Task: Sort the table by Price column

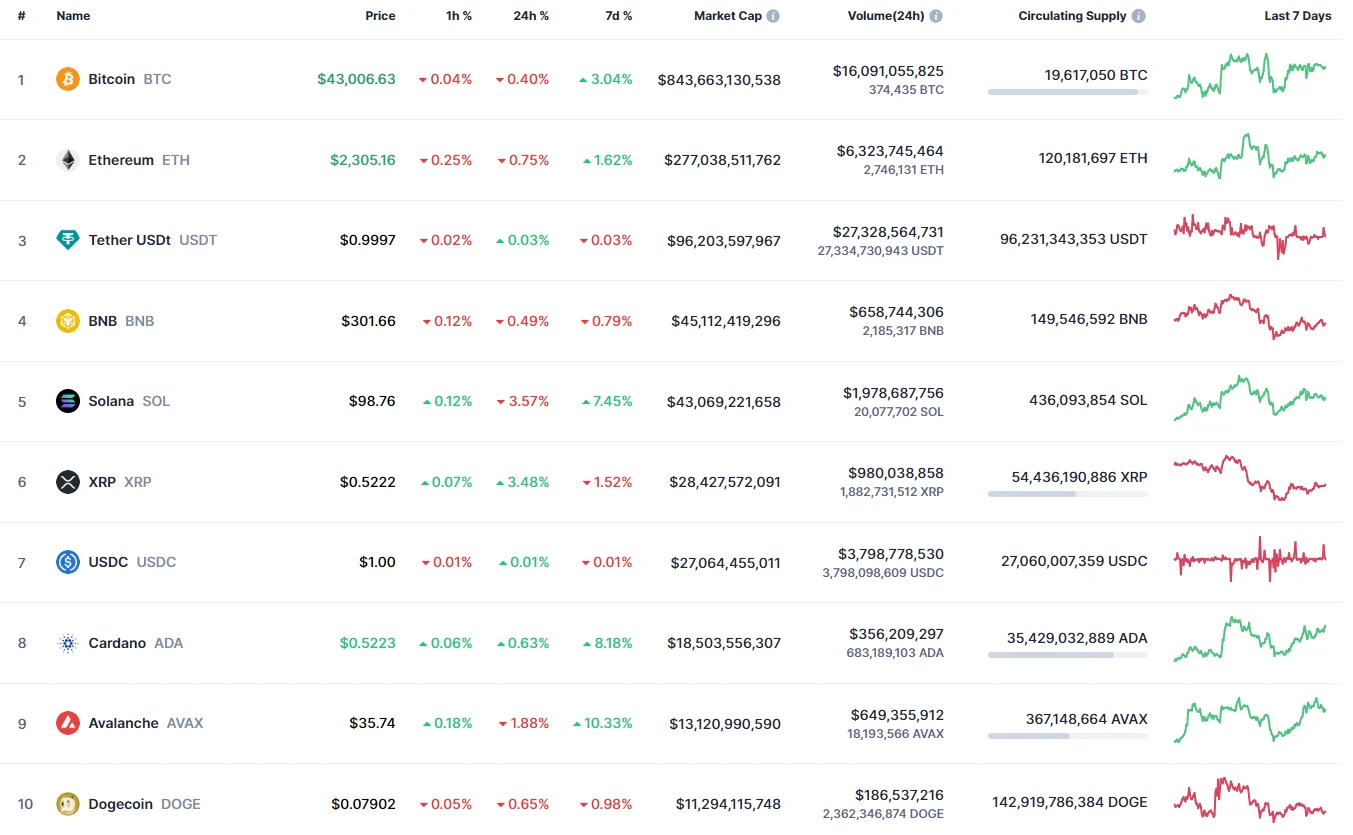Action: pyautogui.click(x=380, y=16)
